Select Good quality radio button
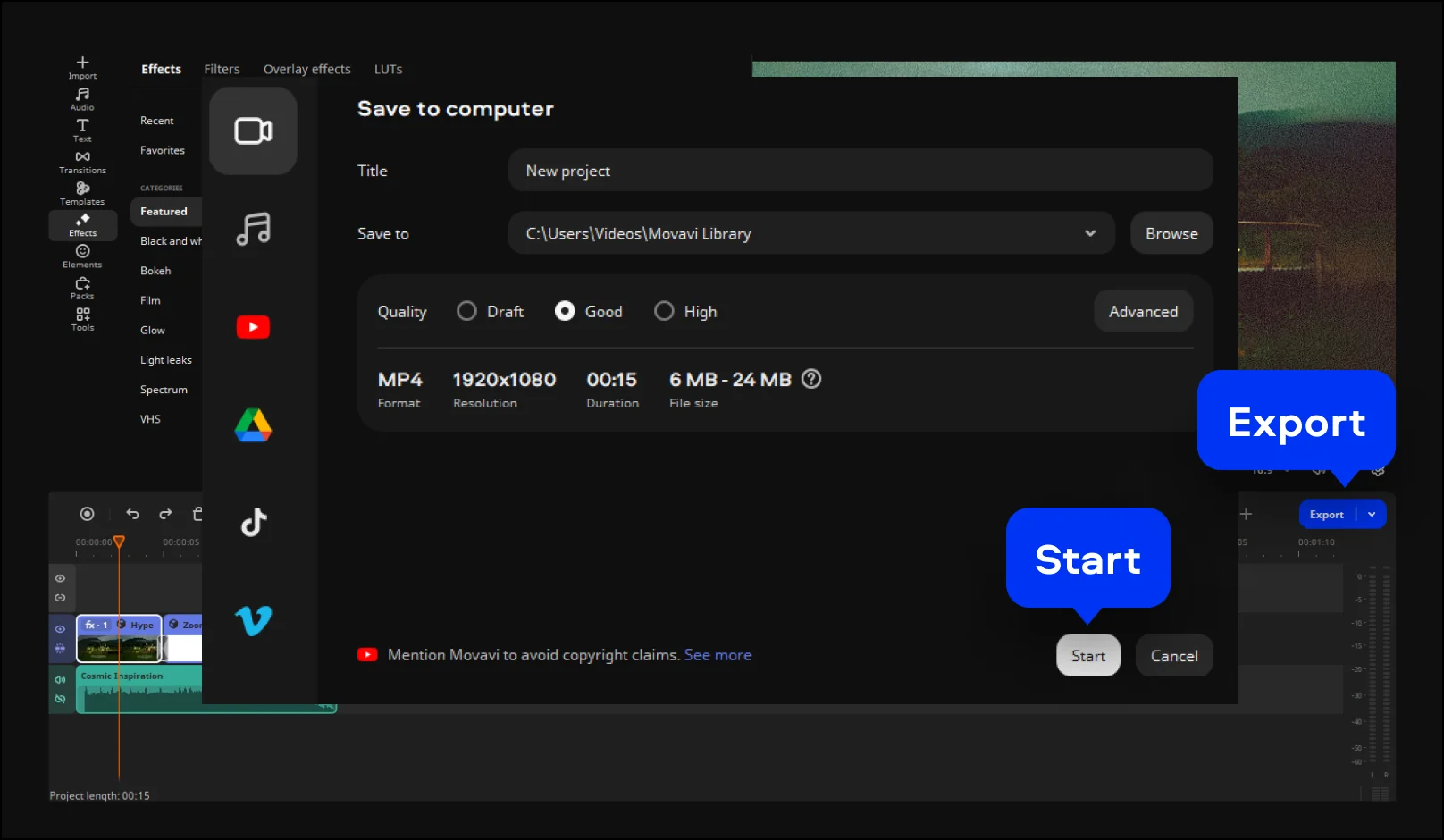Image resolution: width=1444 pixels, height=840 pixels. click(x=565, y=311)
